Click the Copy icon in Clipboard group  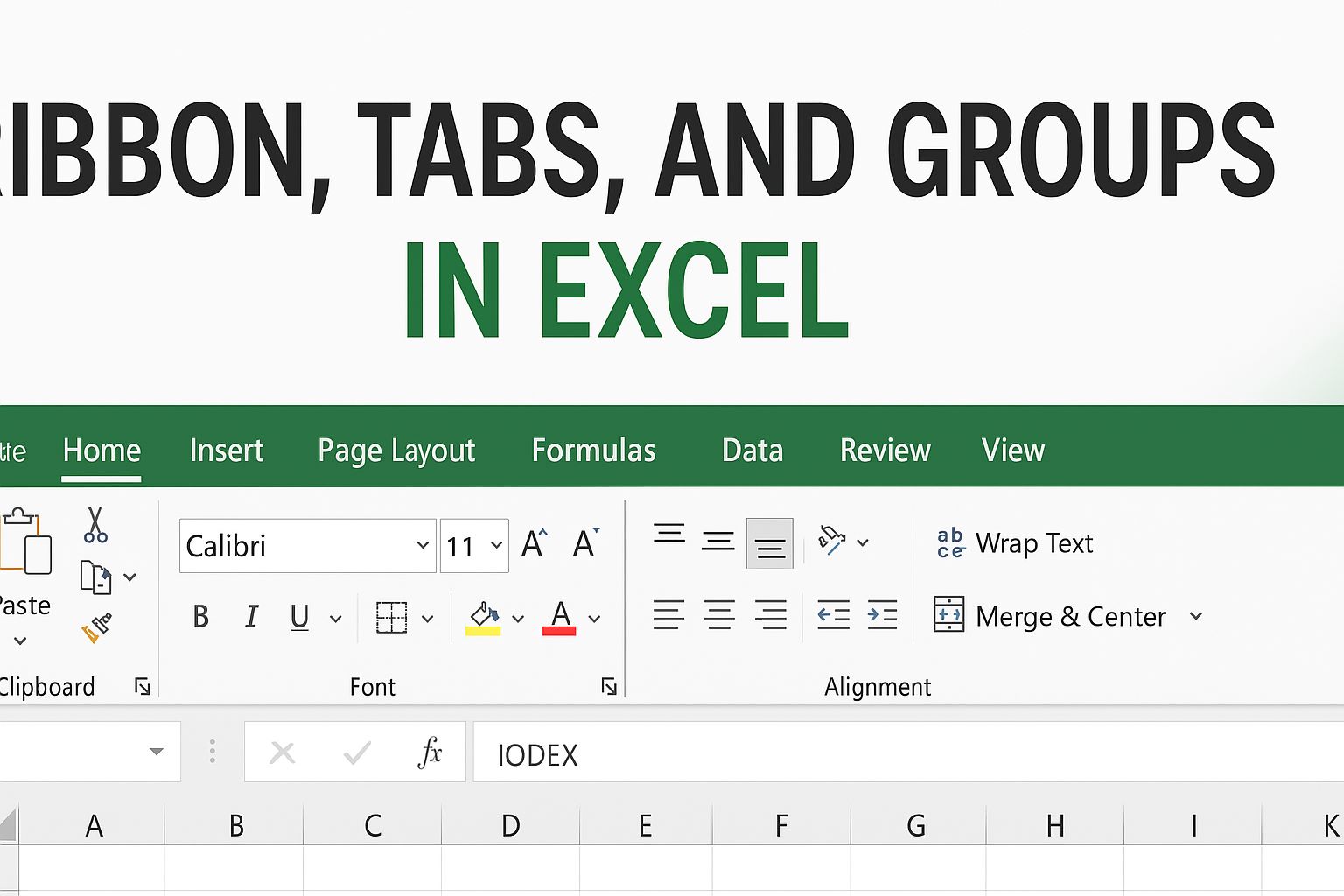pyautogui.click(x=98, y=577)
